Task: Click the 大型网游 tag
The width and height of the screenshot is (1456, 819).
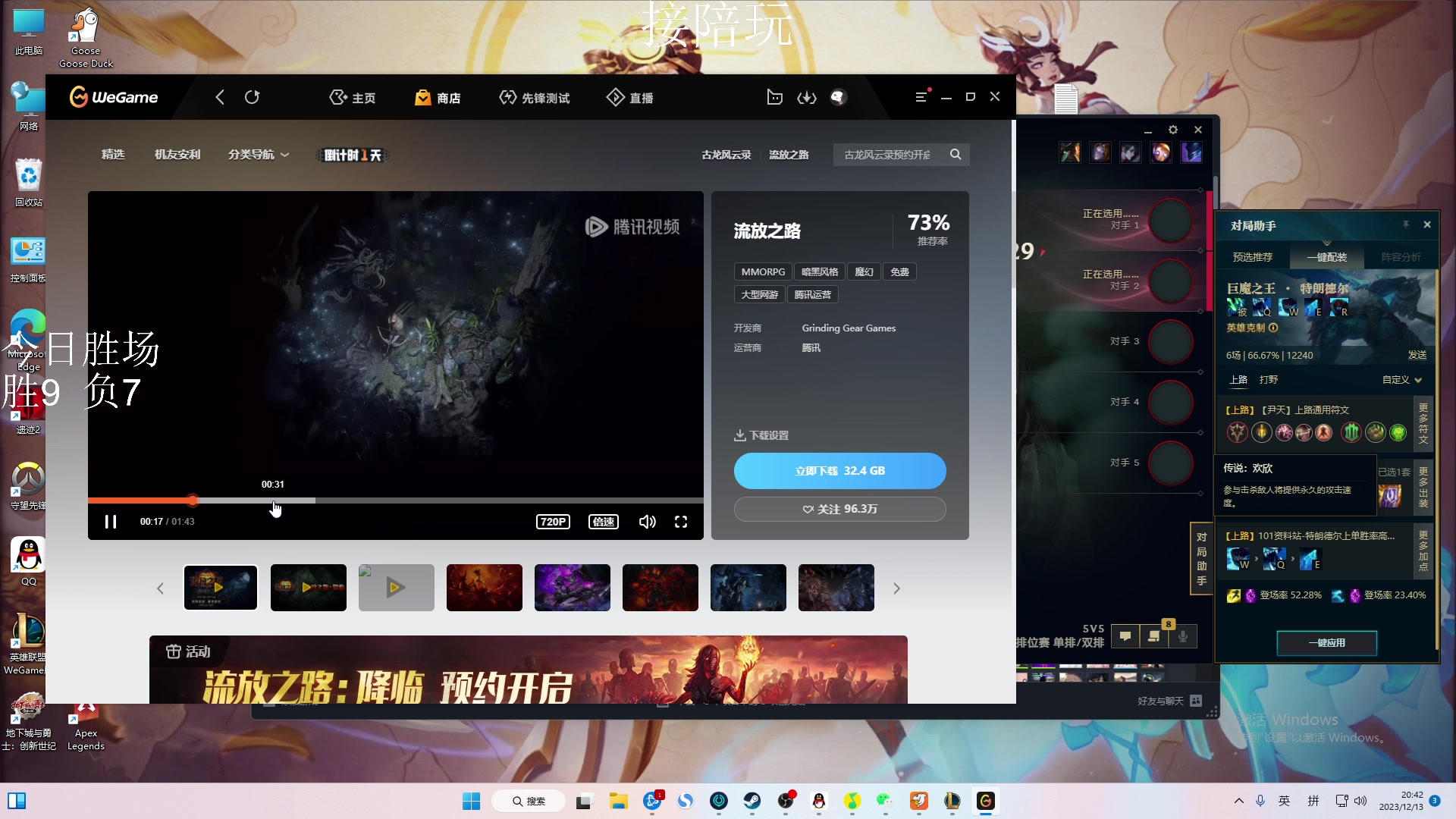Action: tap(759, 295)
